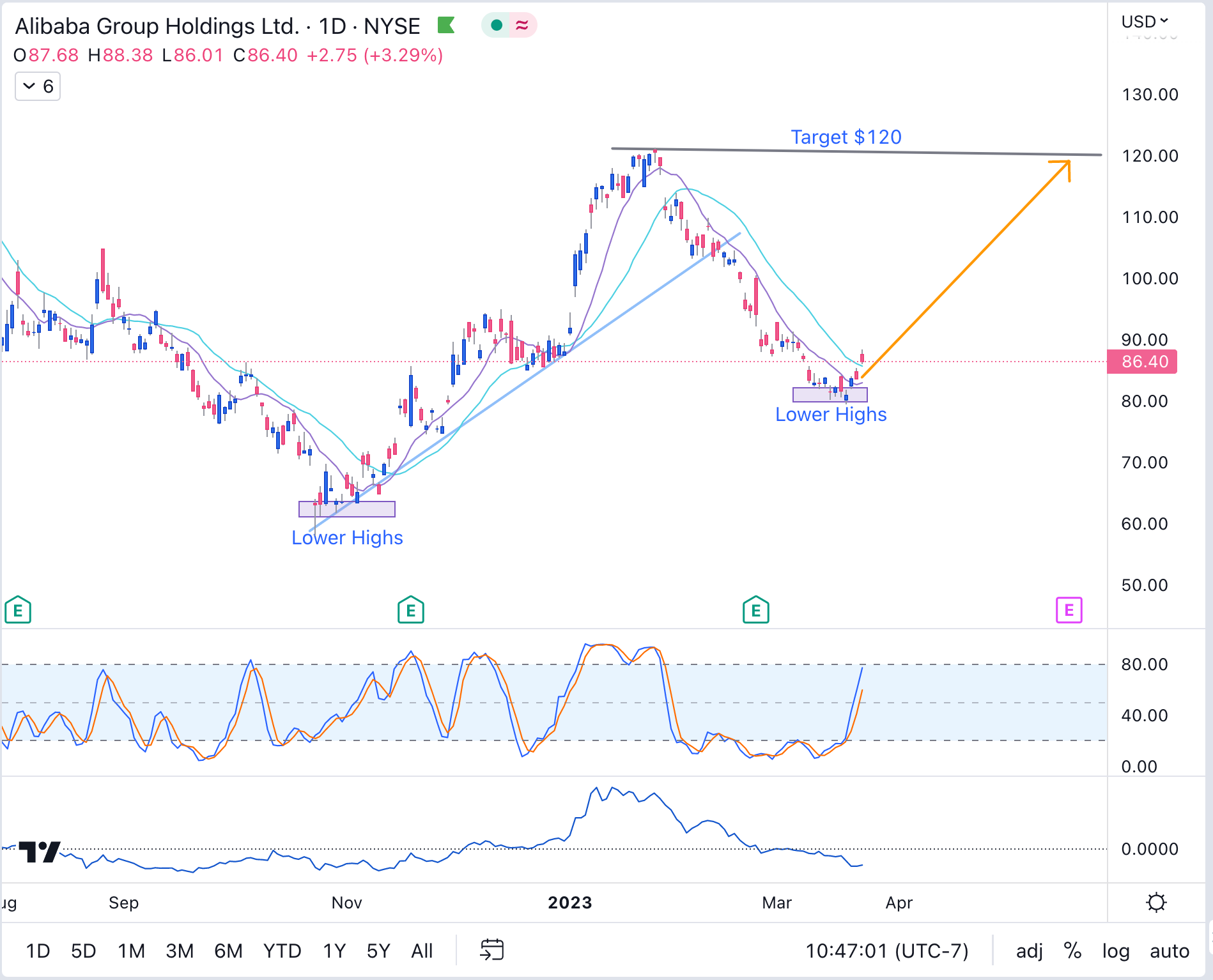Select the 1D time range
The width and height of the screenshot is (1213, 980).
(x=38, y=951)
